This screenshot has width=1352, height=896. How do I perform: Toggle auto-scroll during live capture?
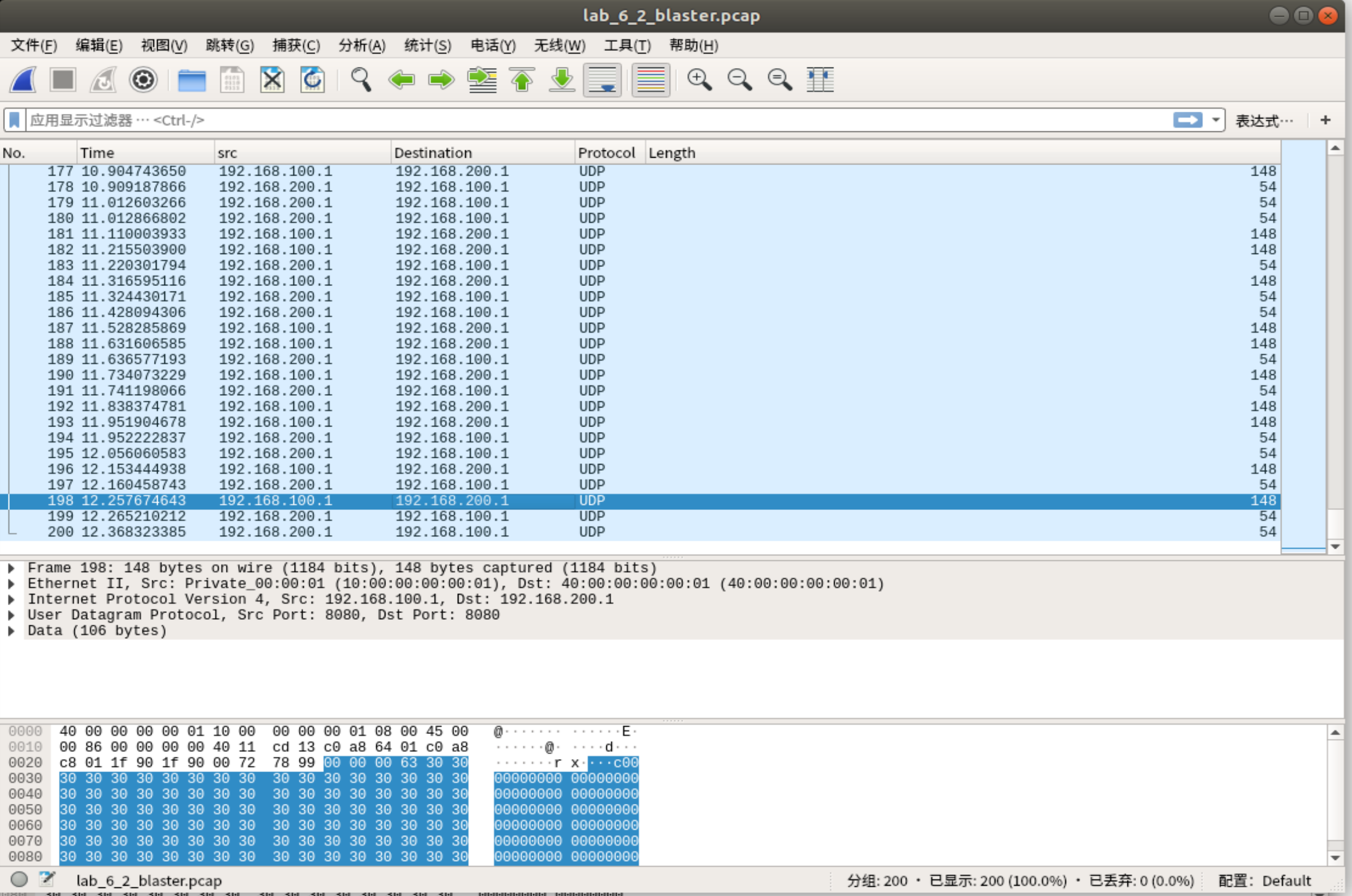[x=602, y=80]
